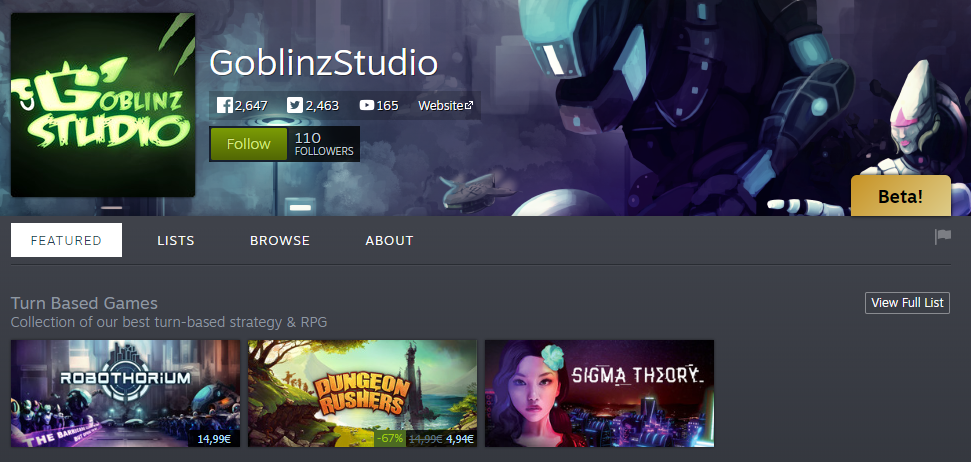Image resolution: width=971 pixels, height=462 pixels.
Task: Switch to the LISTS tab
Action: (x=176, y=240)
